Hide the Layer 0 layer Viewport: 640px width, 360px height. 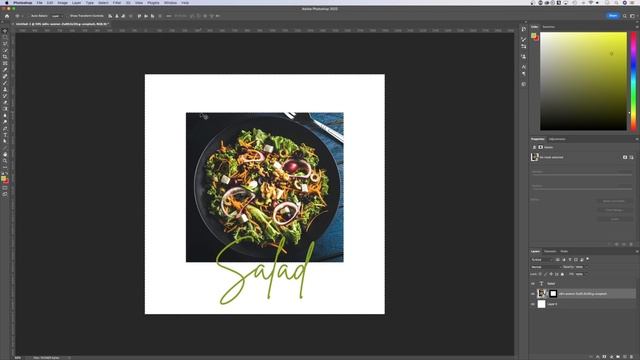pos(533,304)
